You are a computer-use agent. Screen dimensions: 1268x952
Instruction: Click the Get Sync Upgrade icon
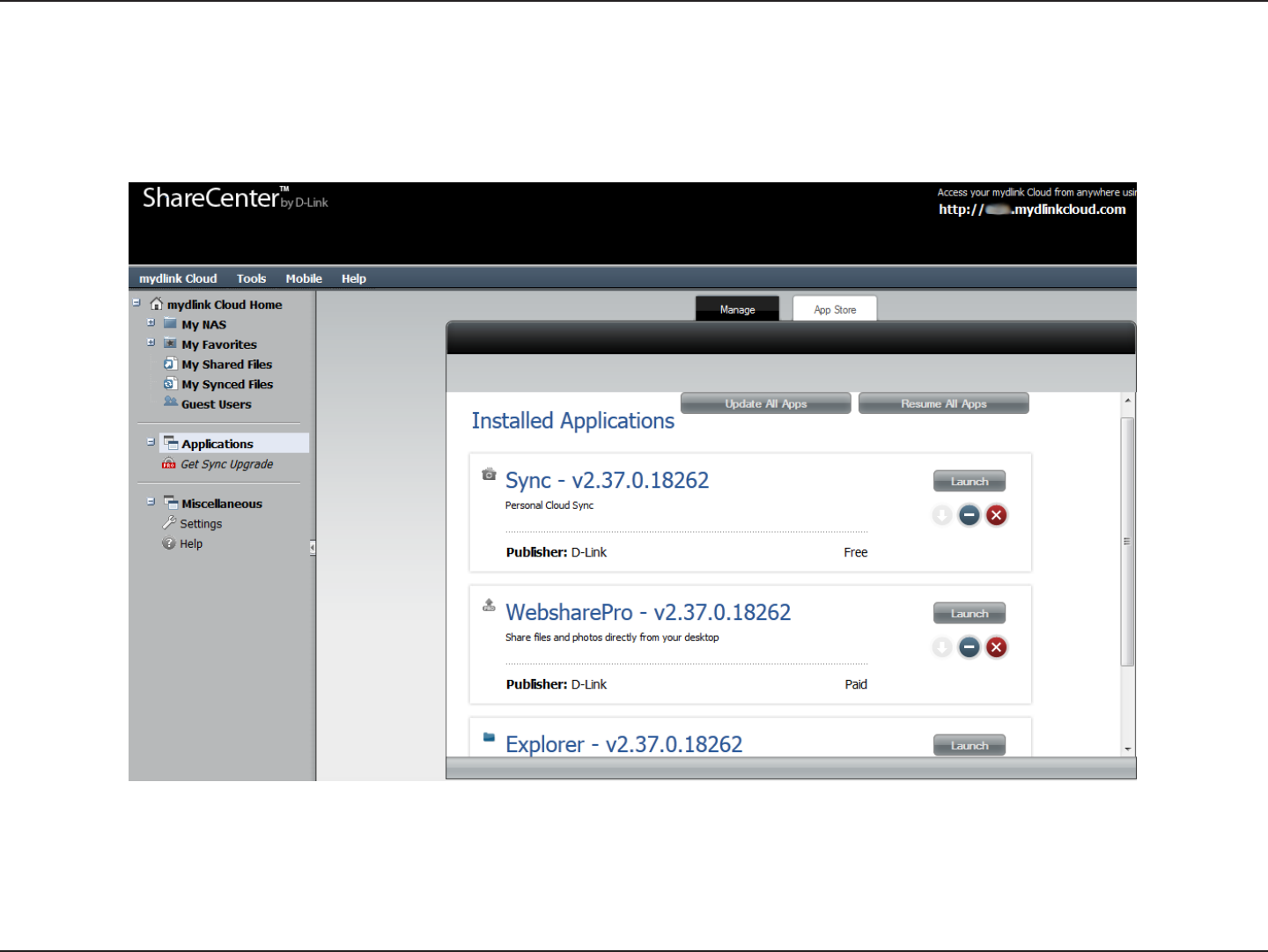click(169, 464)
